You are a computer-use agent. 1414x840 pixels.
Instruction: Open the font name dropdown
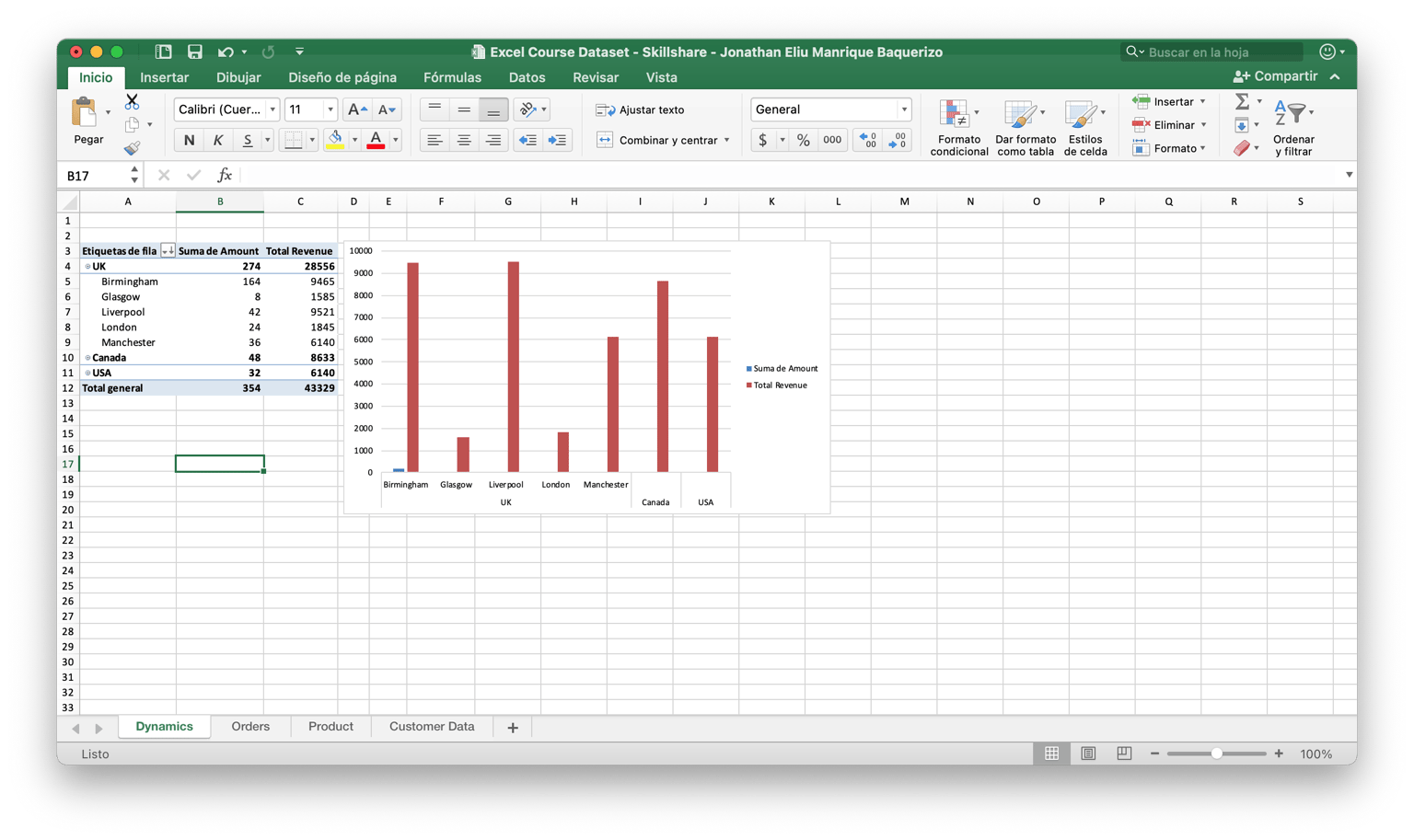pyautogui.click(x=272, y=109)
